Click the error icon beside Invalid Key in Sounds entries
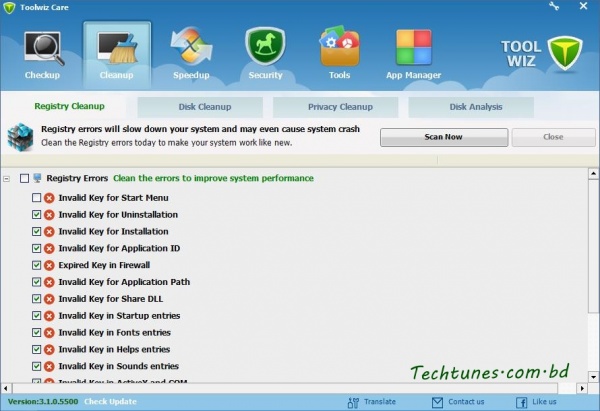The width and height of the screenshot is (600, 411). point(49,366)
